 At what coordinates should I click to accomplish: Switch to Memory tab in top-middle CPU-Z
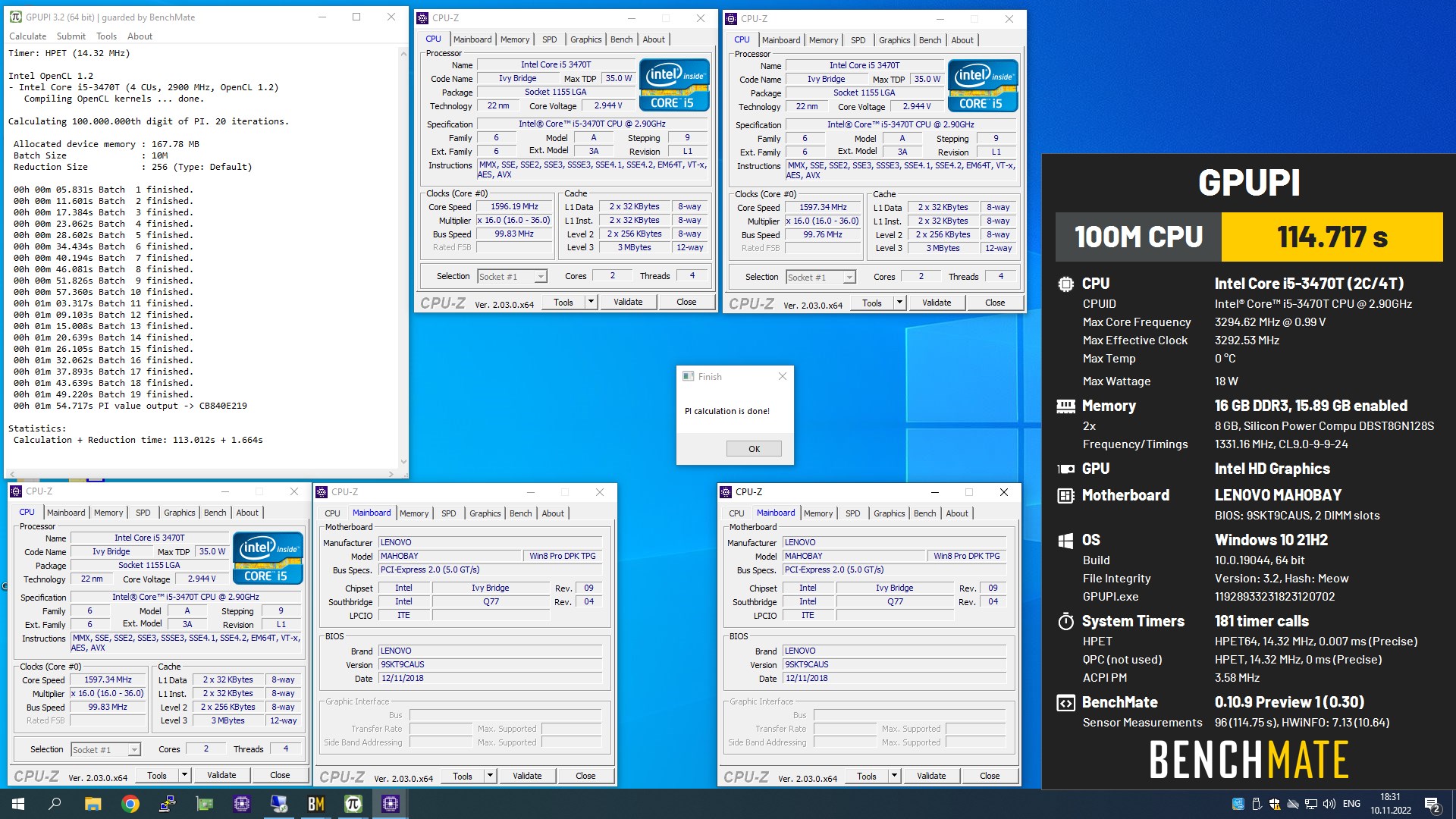coord(515,39)
